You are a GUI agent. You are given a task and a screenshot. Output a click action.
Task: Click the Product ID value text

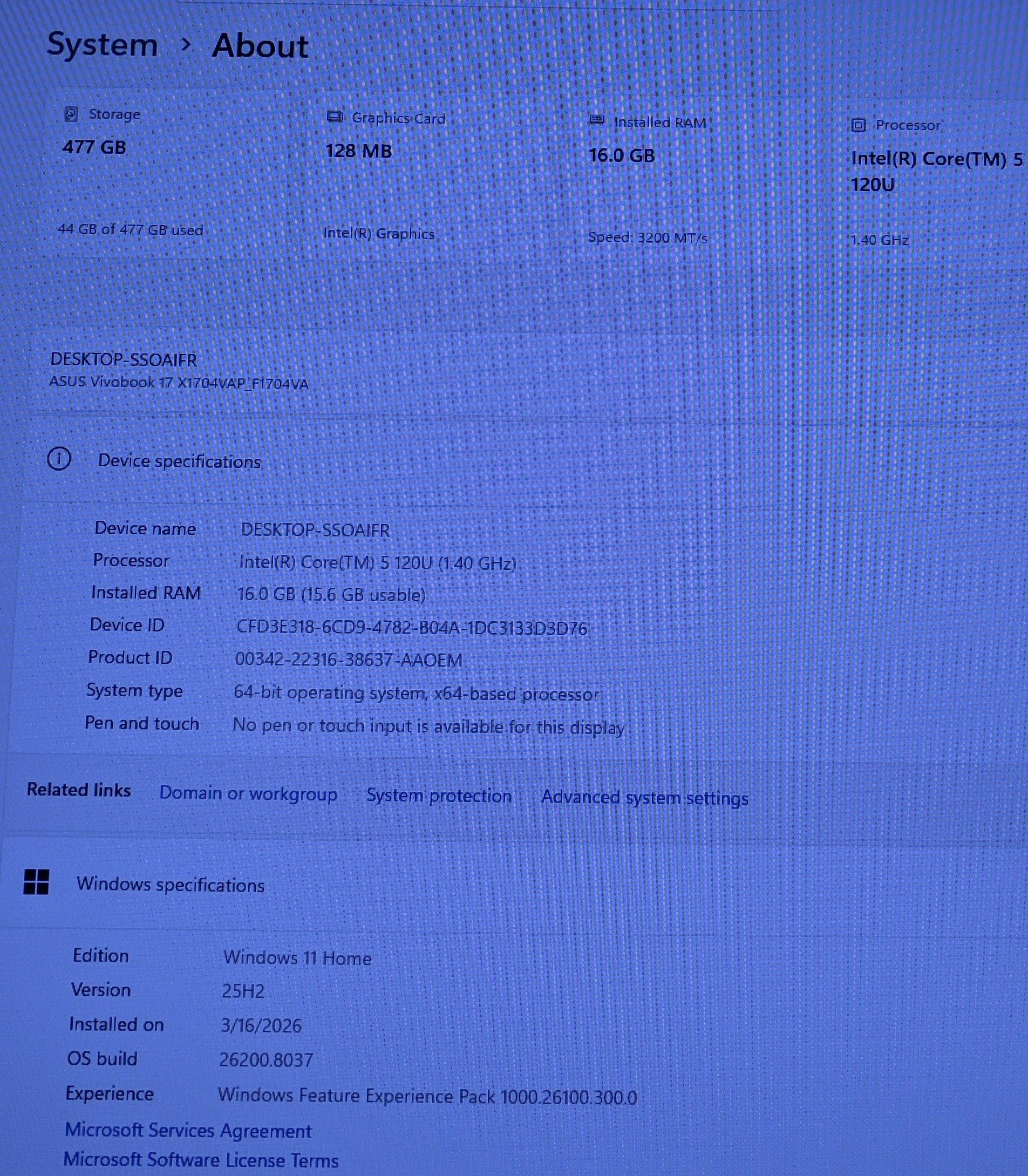click(x=348, y=660)
